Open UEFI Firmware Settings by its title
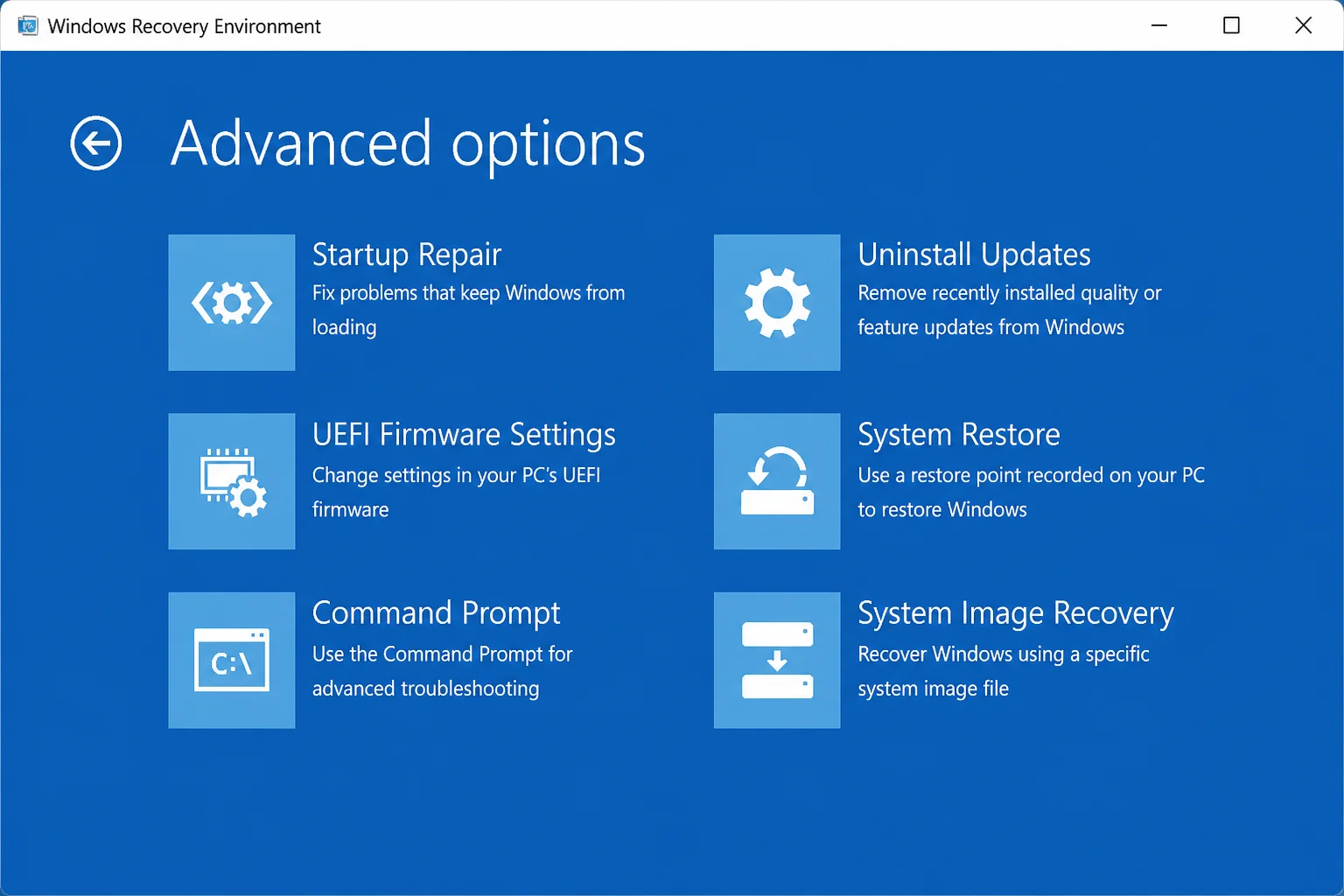 pos(464,435)
